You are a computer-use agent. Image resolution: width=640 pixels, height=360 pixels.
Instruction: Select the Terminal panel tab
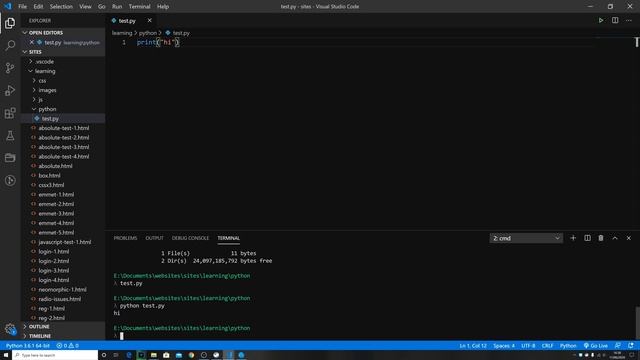[x=229, y=238]
